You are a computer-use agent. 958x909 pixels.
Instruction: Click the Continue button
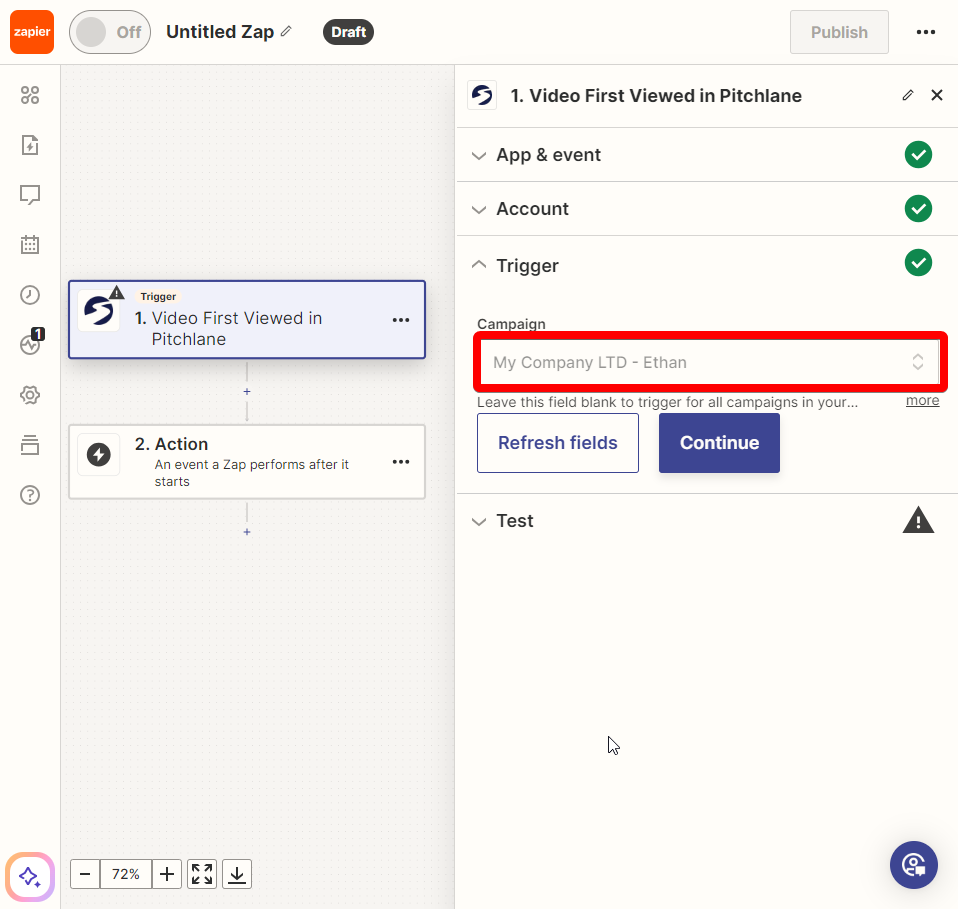(719, 443)
